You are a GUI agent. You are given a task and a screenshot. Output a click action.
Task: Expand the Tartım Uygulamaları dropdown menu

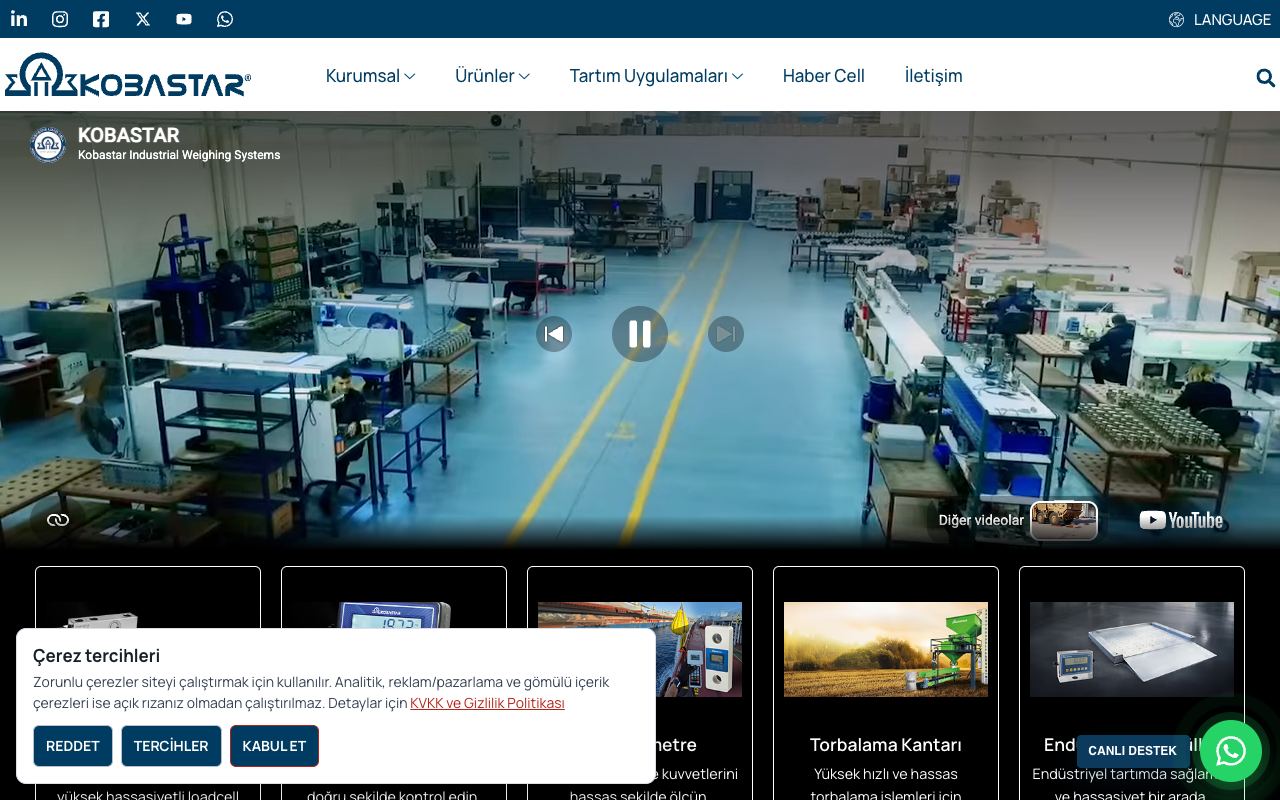(656, 76)
